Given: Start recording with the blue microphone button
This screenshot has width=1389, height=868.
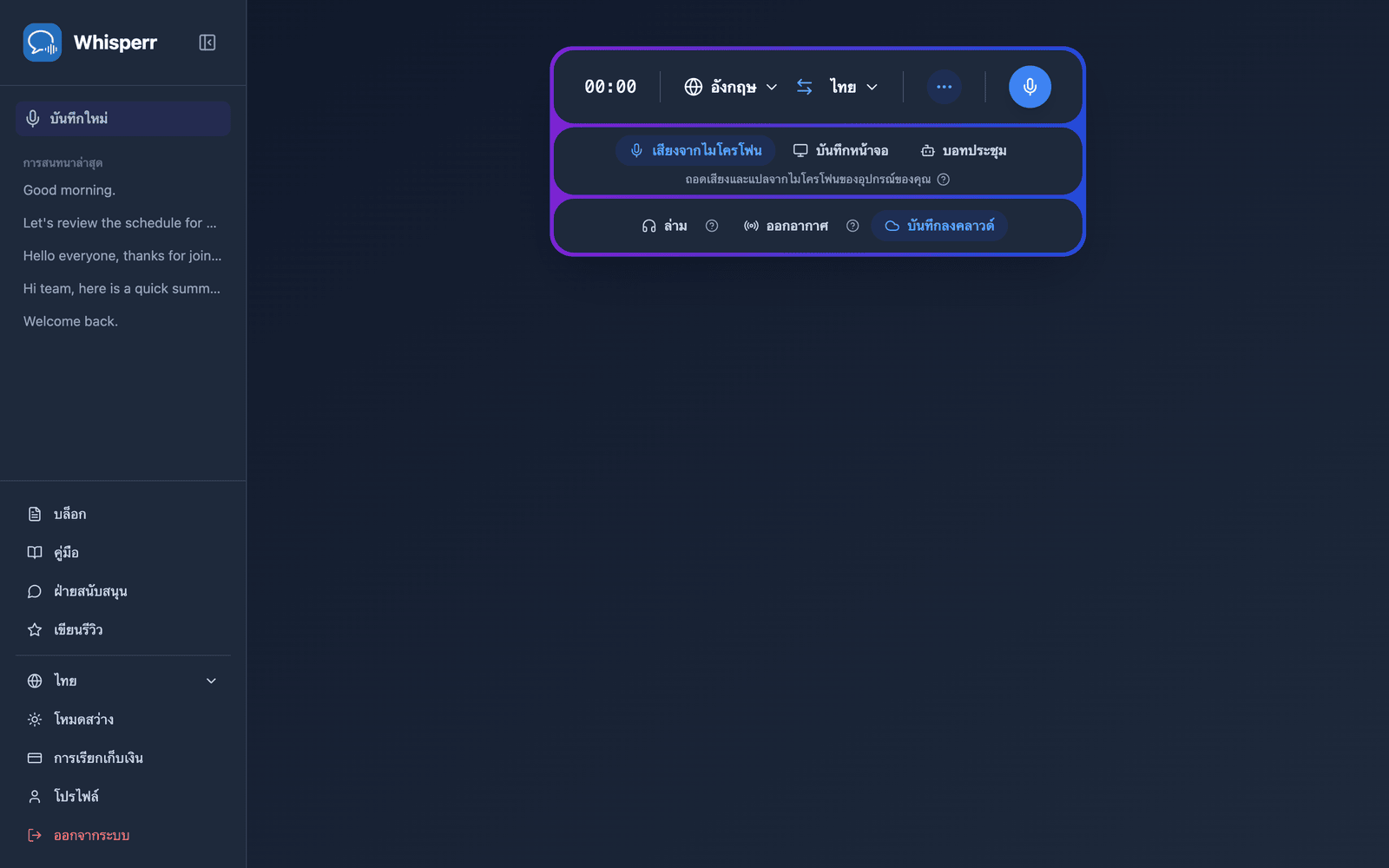Looking at the screenshot, I should point(1030,87).
